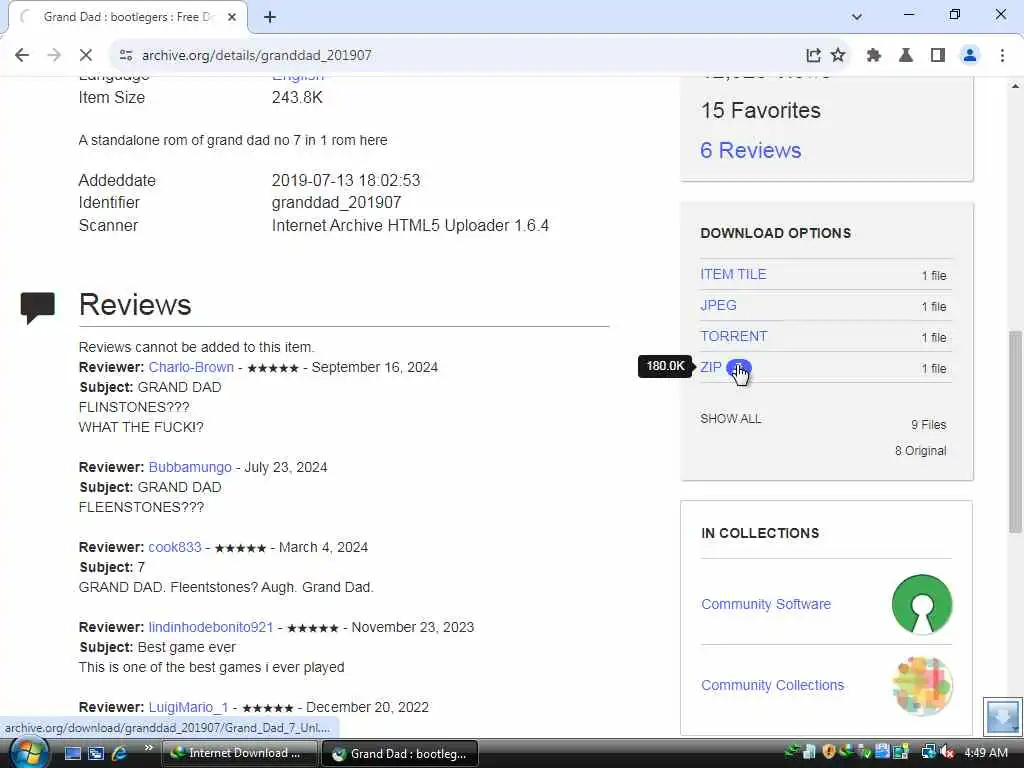Launch Internet Explorer from quick launch
Viewport: 1024px width, 768px height.
coord(120,753)
